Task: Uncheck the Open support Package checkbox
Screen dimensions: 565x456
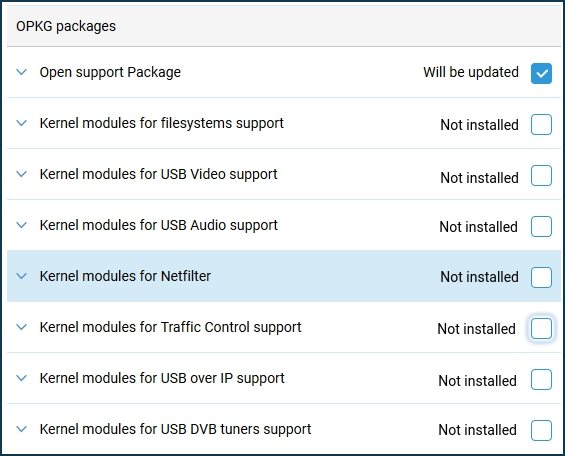Action: (541, 73)
